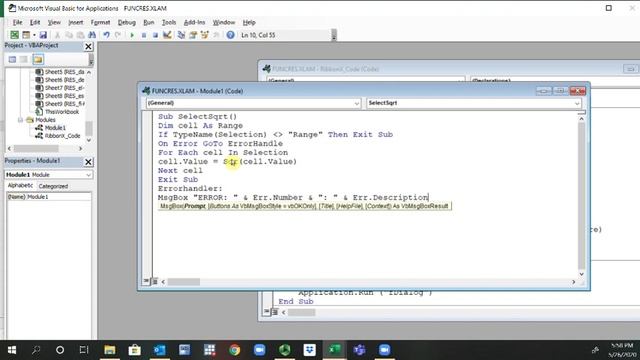
Task: Click the Break pause icon
Action: point(144,35)
